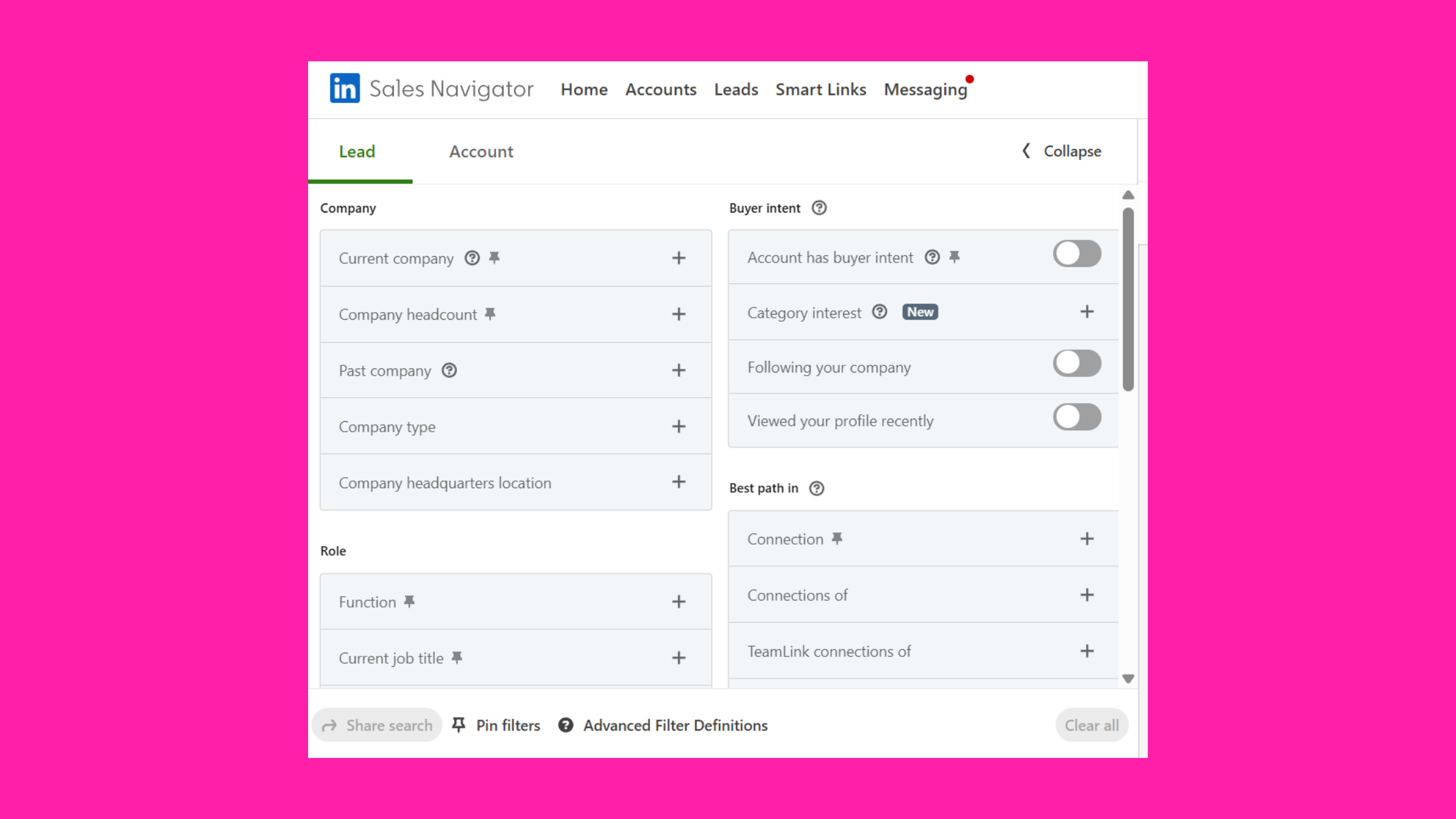The height and width of the screenshot is (819, 1456).
Task: Open help for Past company filter
Action: (x=449, y=370)
